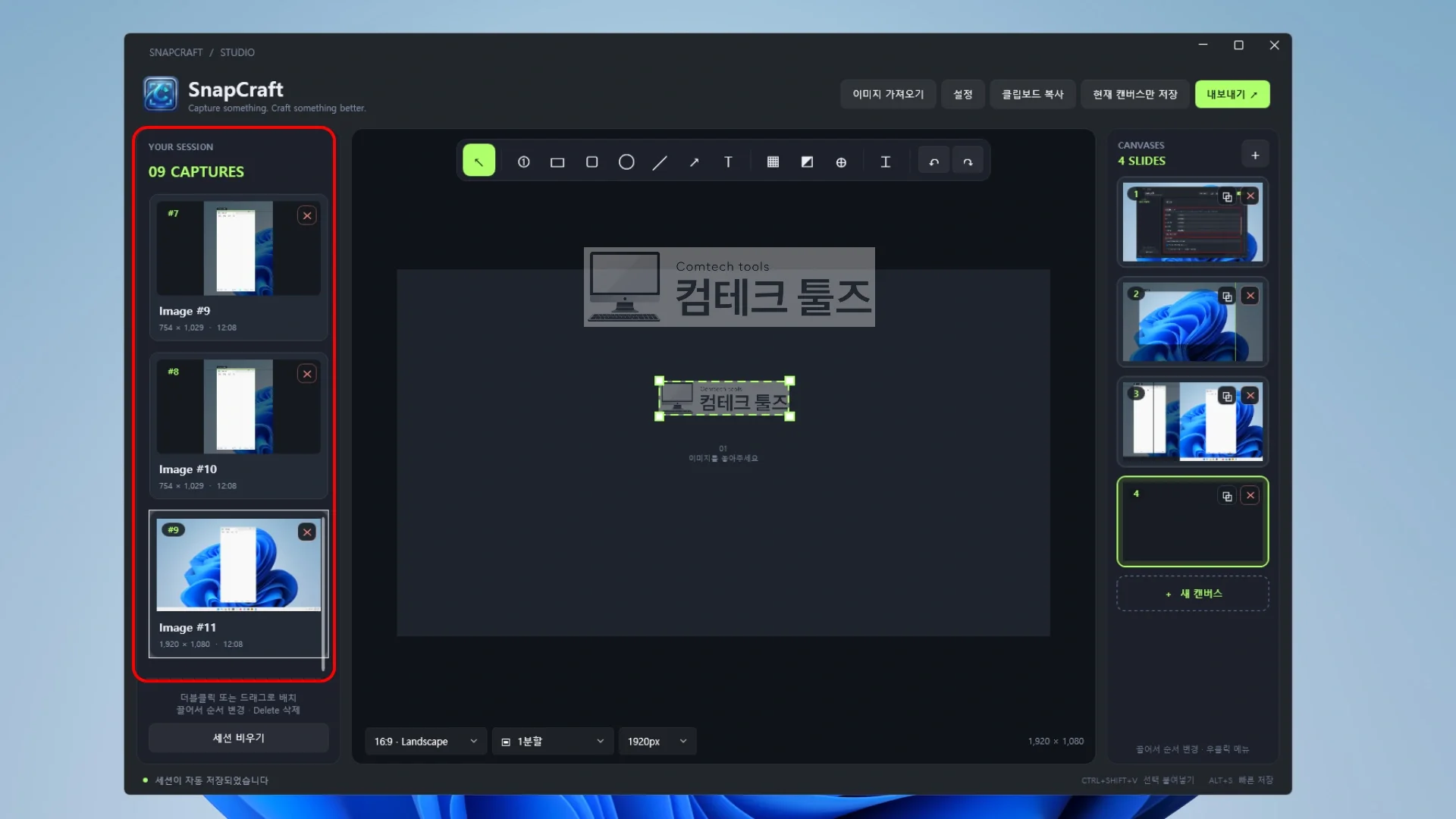The height and width of the screenshot is (819, 1456).
Task: Click 세션 비우기 to clear session
Action: coord(239,738)
